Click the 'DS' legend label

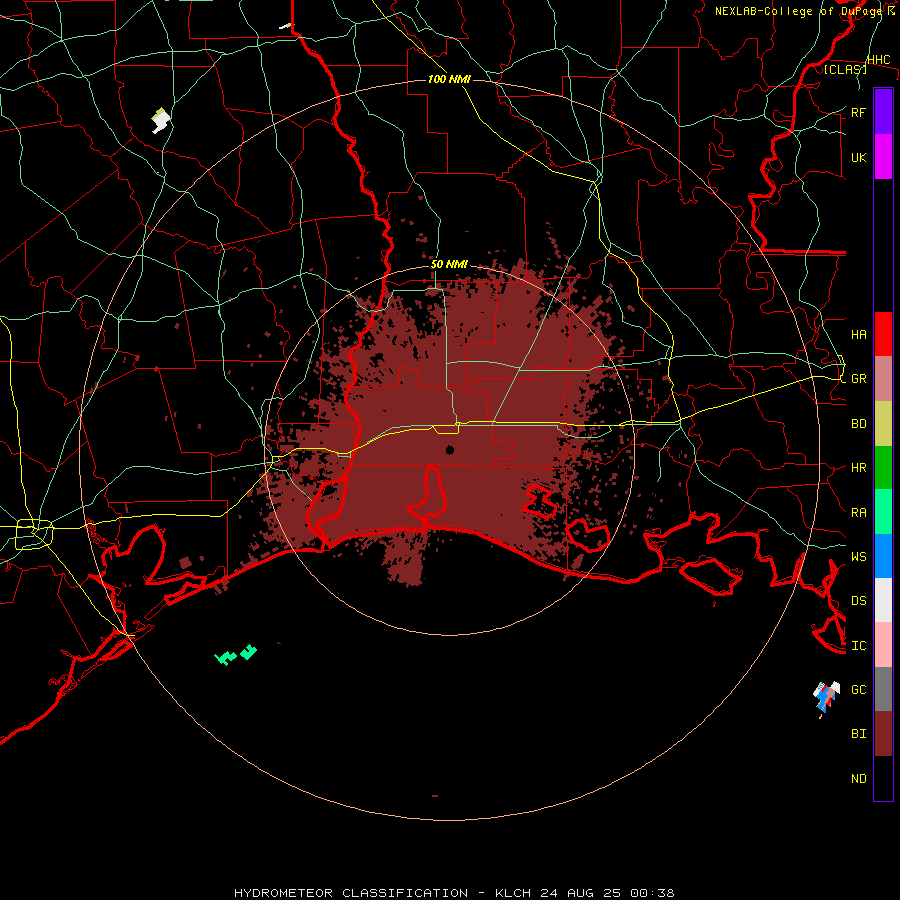tap(858, 600)
